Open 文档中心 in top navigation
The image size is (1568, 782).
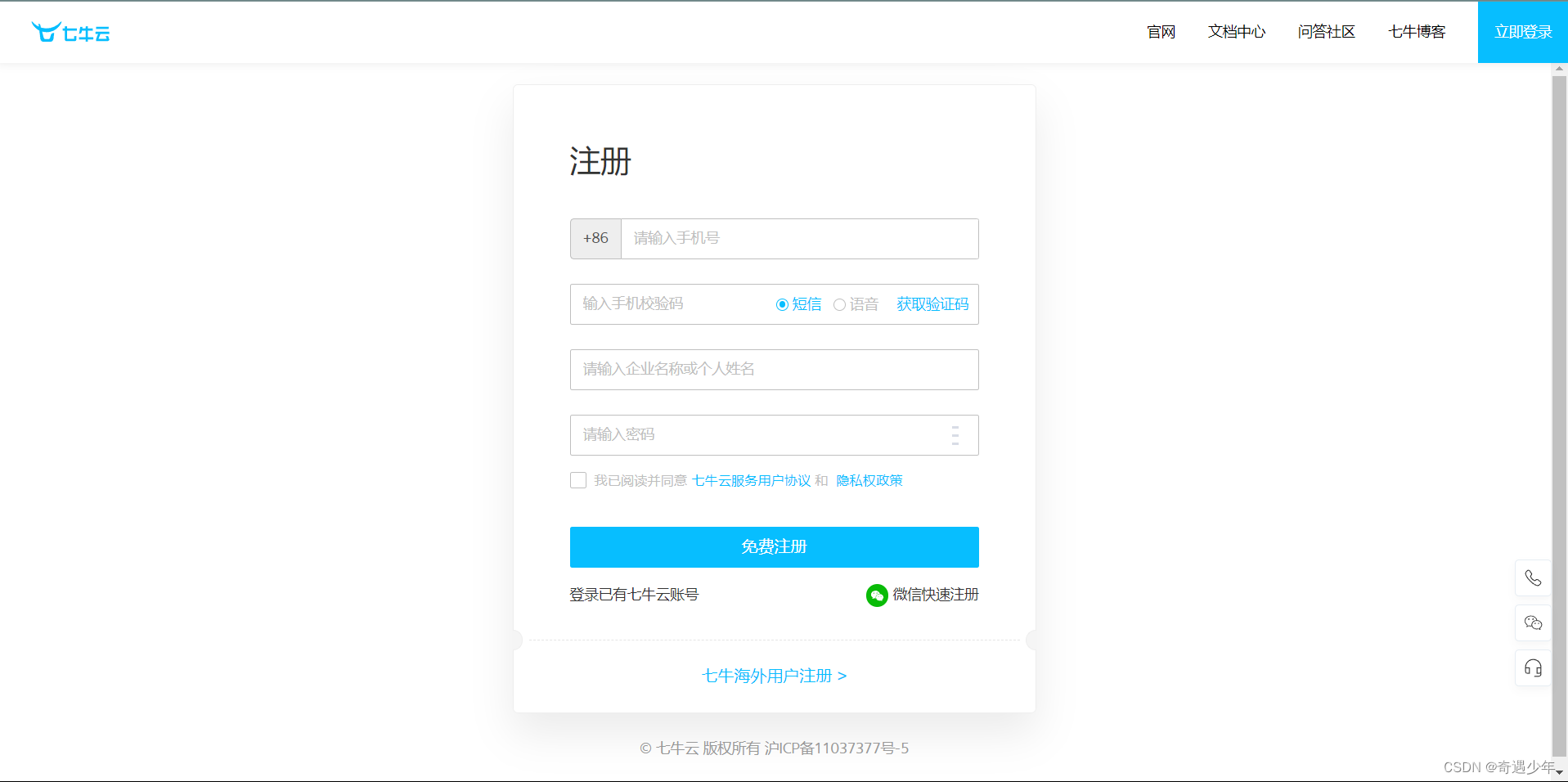(1237, 32)
